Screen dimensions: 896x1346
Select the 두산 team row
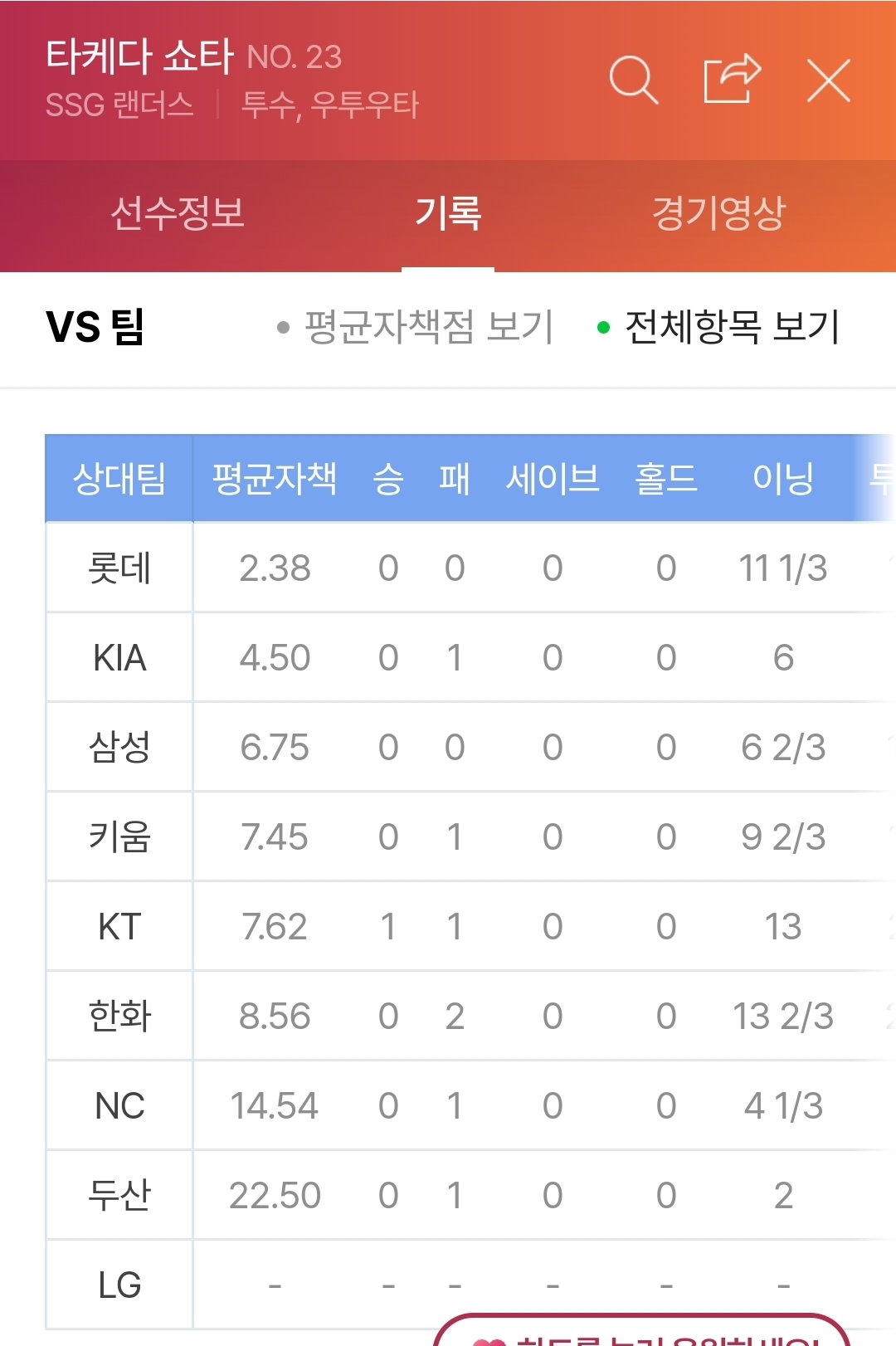[x=470, y=1196]
